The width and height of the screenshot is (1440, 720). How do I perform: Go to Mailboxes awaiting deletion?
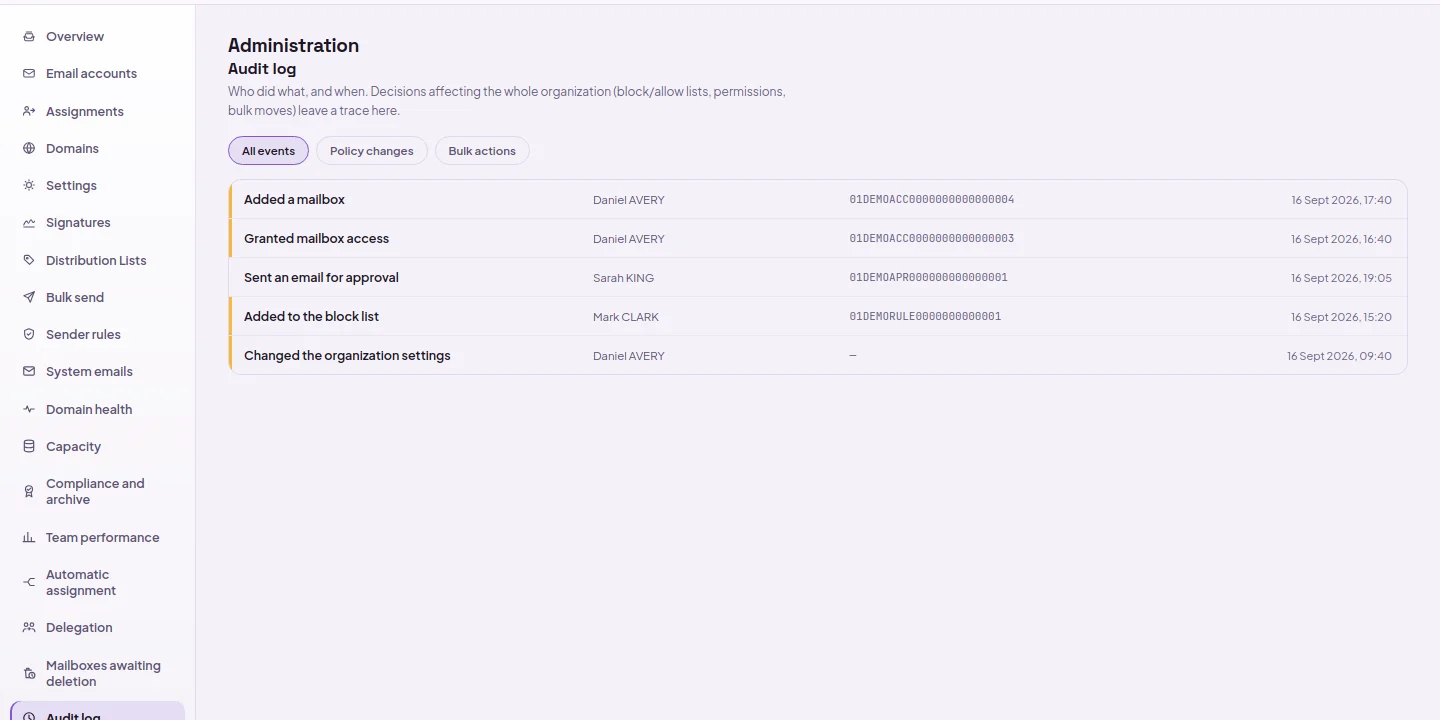pos(97,673)
